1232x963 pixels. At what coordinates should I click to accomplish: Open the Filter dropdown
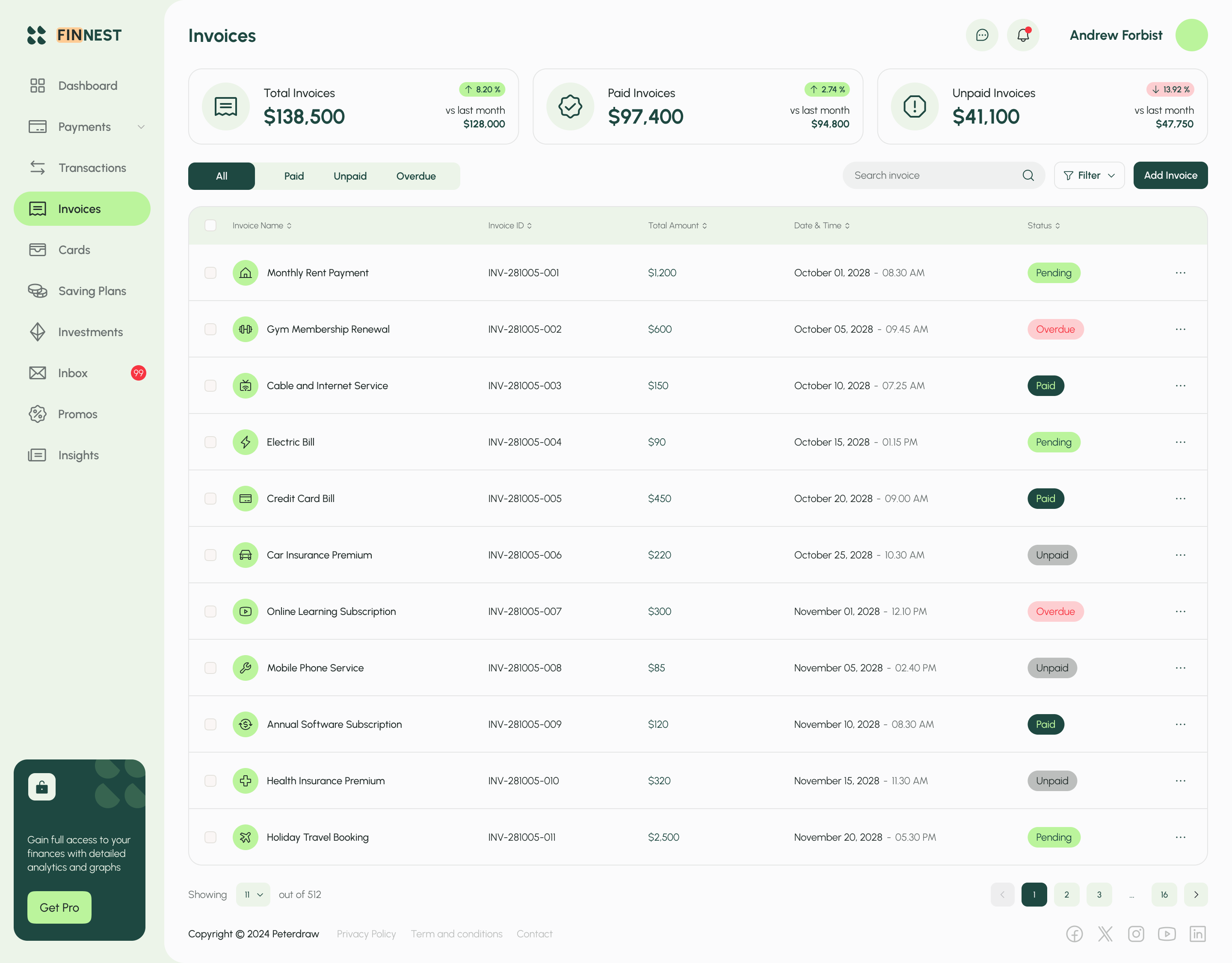coord(1089,175)
